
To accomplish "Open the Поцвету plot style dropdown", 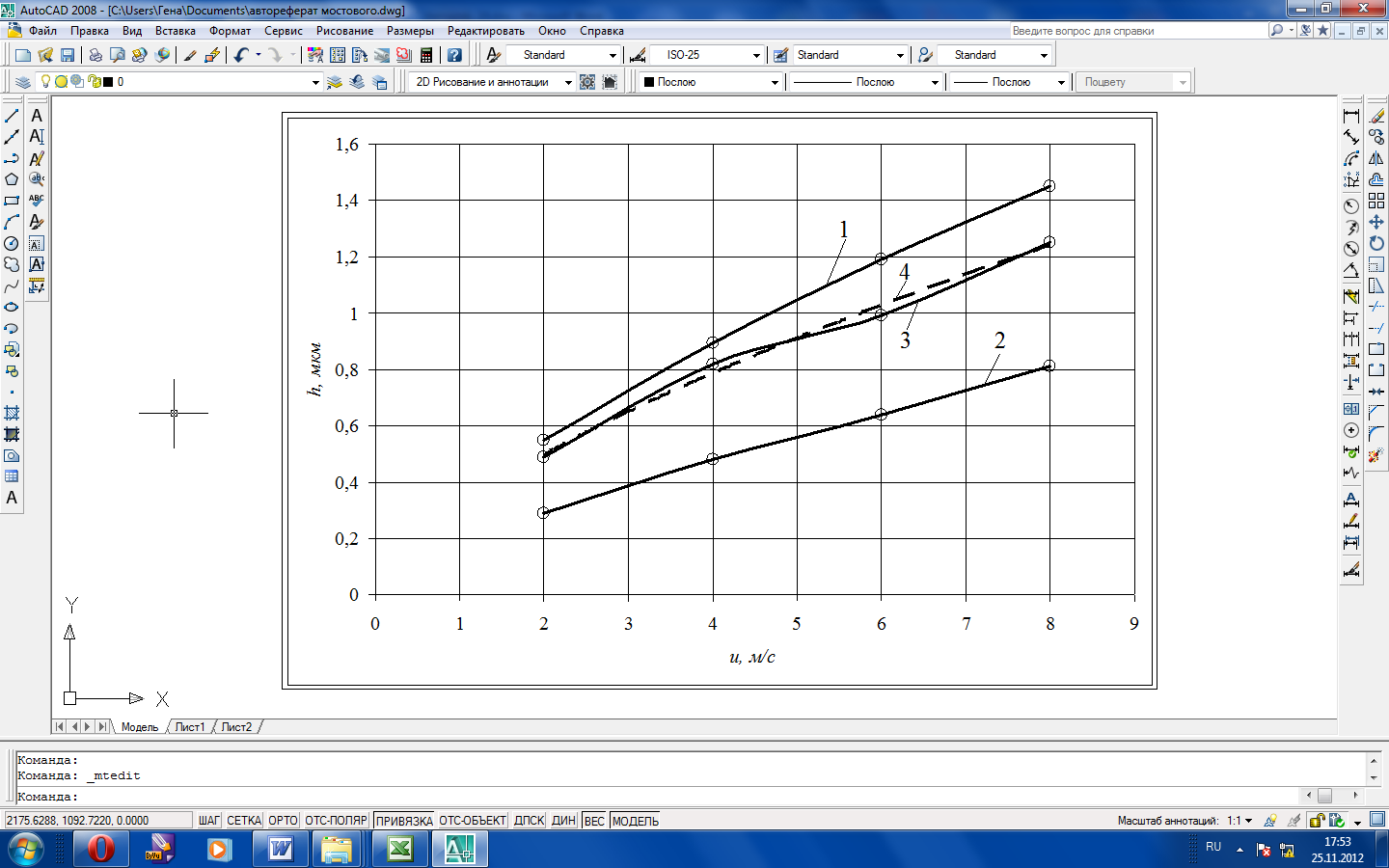I will click(x=1183, y=83).
